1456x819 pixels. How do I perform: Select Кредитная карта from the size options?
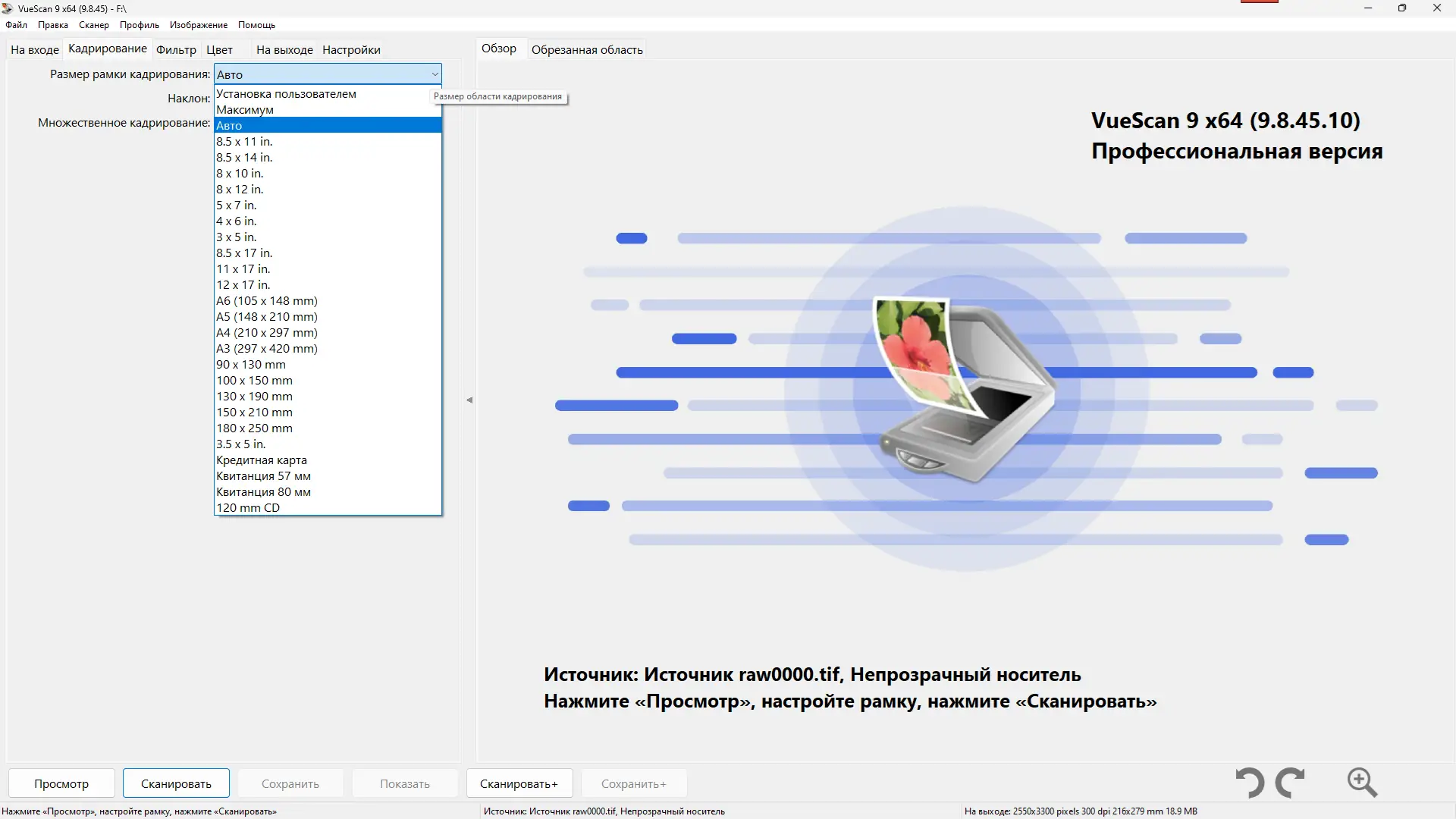click(261, 460)
